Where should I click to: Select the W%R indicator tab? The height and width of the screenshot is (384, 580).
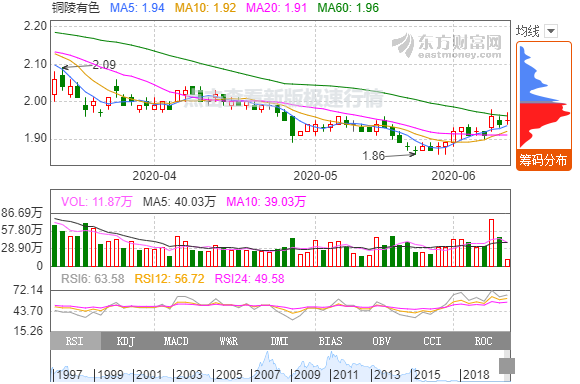(x=228, y=341)
